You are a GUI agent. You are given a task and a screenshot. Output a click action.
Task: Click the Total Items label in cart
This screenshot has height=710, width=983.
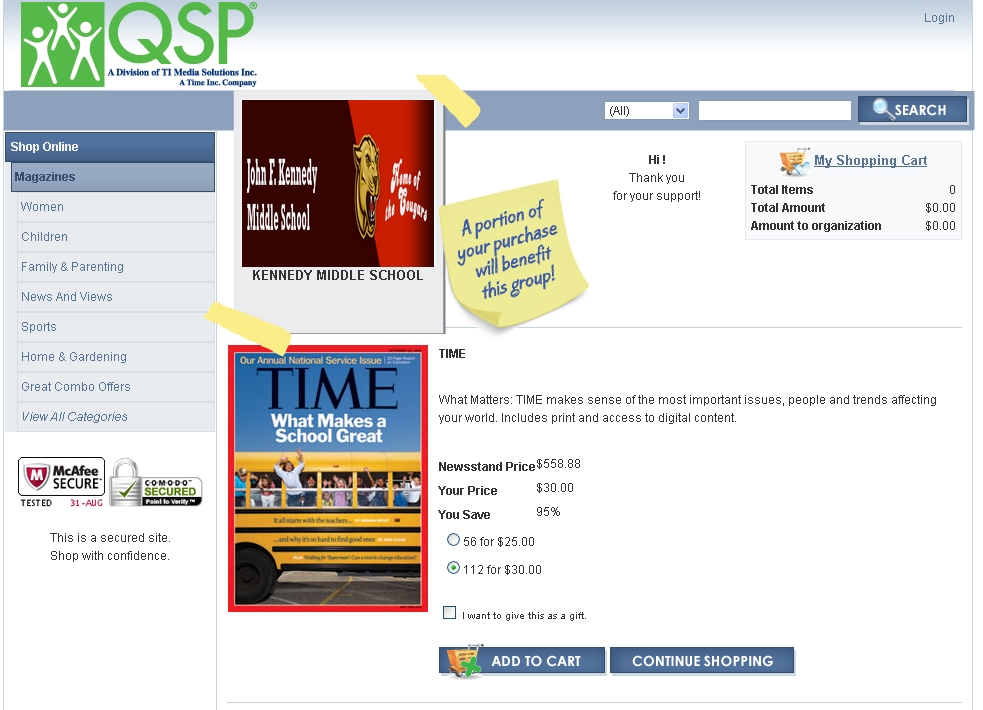click(782, 190)
